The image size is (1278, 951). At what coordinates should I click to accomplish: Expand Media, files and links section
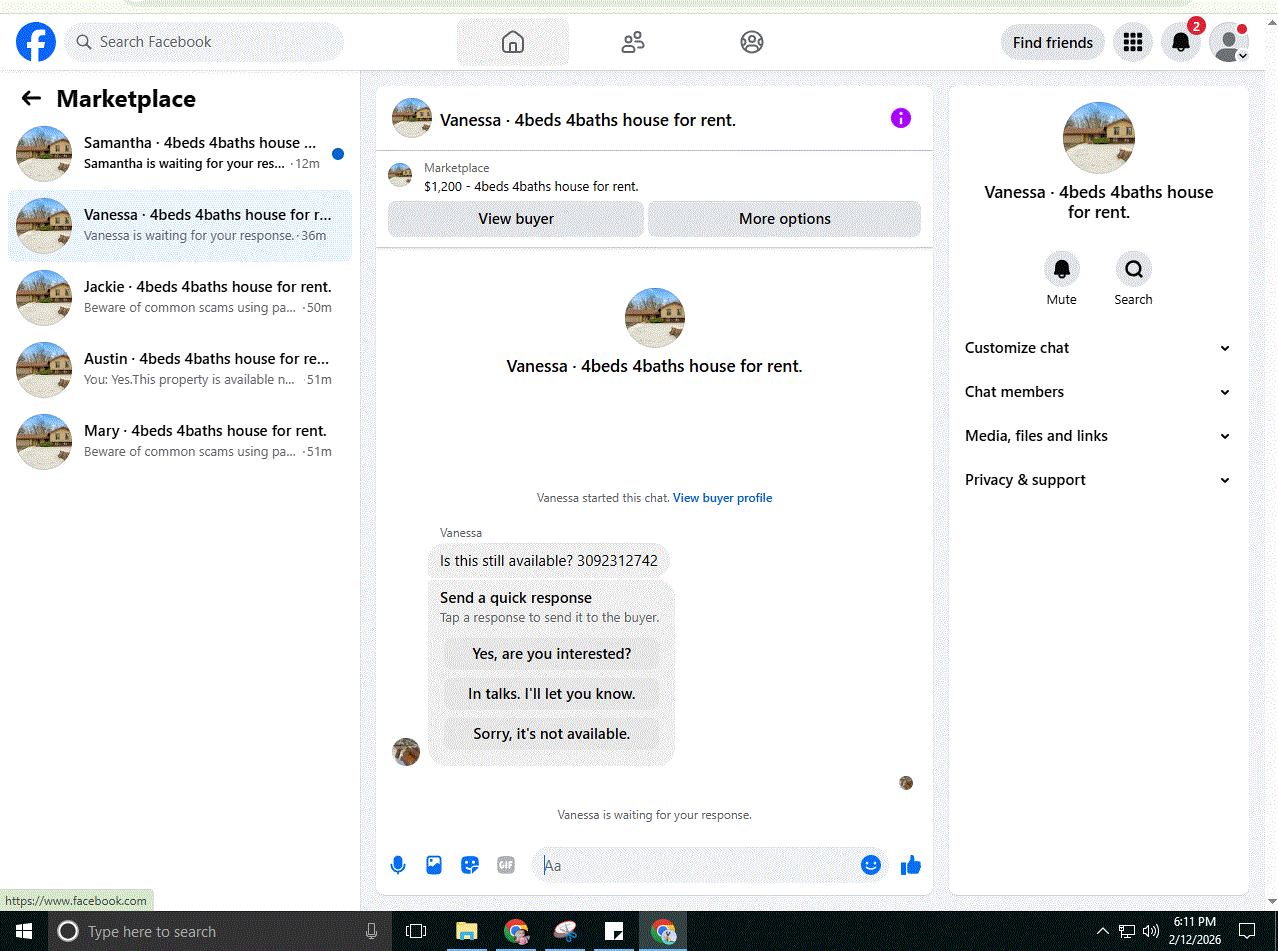(1098, 436)
